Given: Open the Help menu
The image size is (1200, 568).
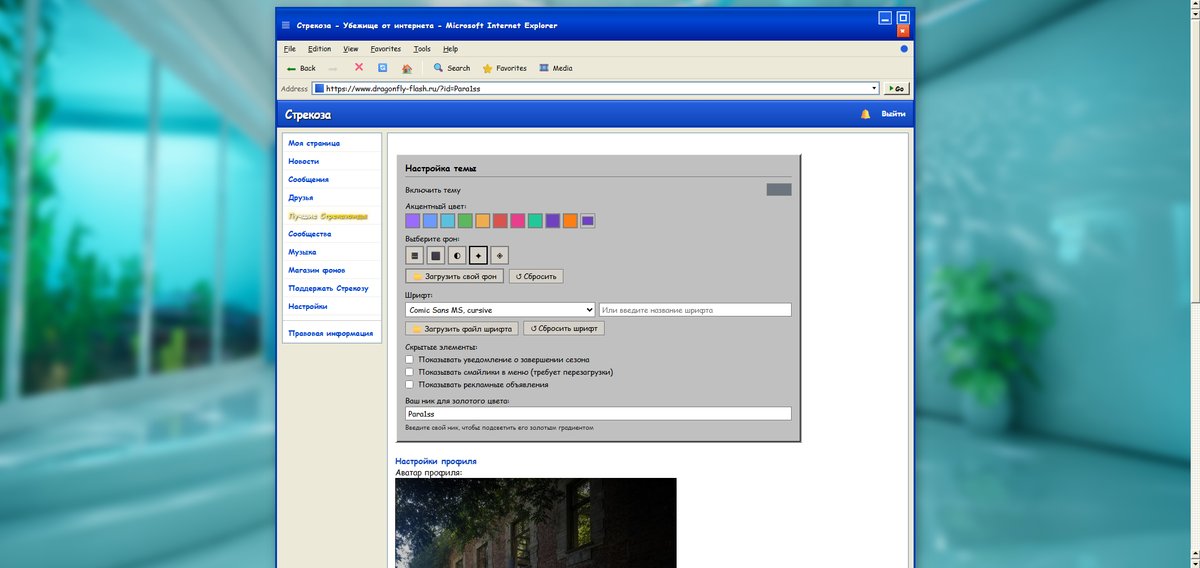Looking at the screenshot, I should pos(450,48).
